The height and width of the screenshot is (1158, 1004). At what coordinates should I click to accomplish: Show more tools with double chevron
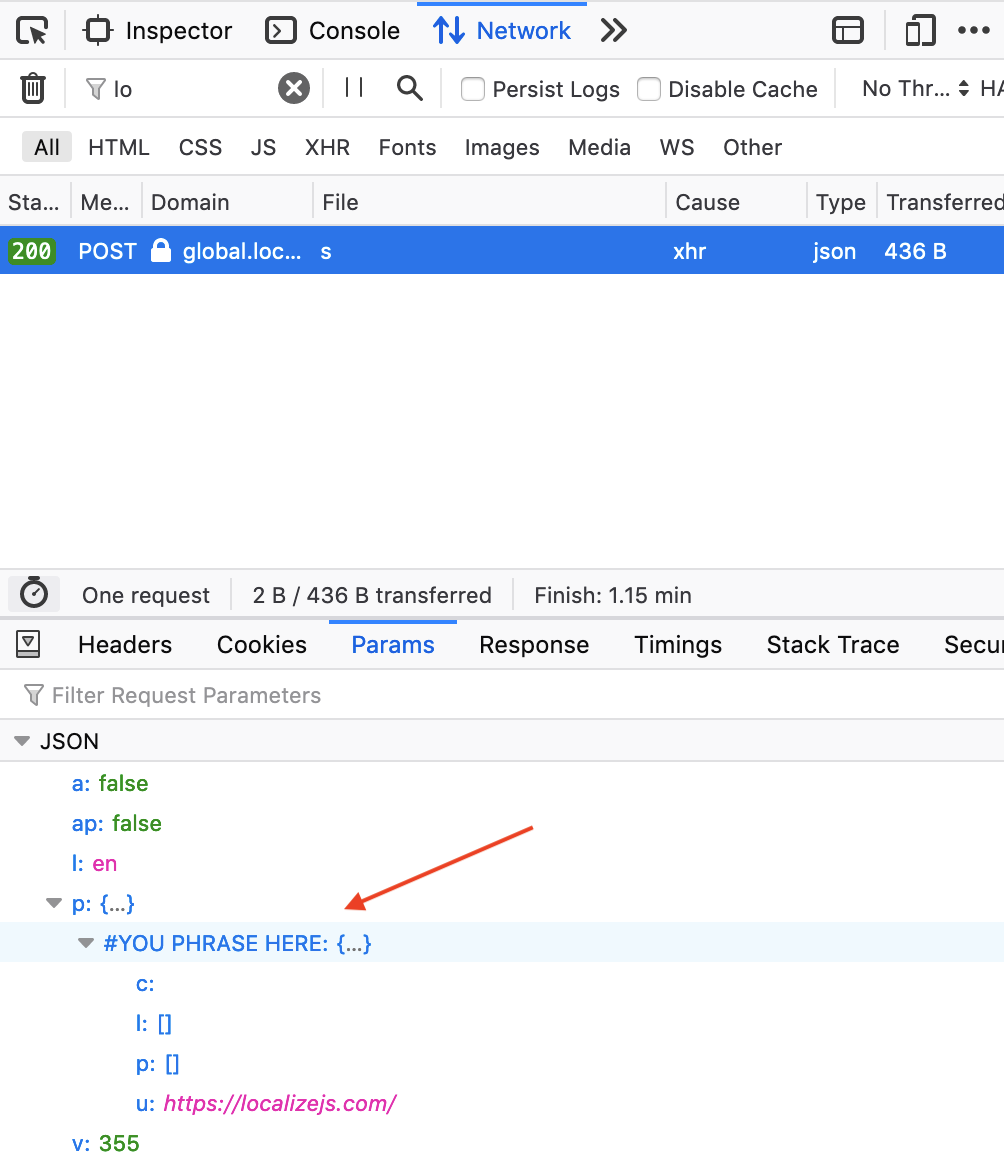tap(613, 31)
